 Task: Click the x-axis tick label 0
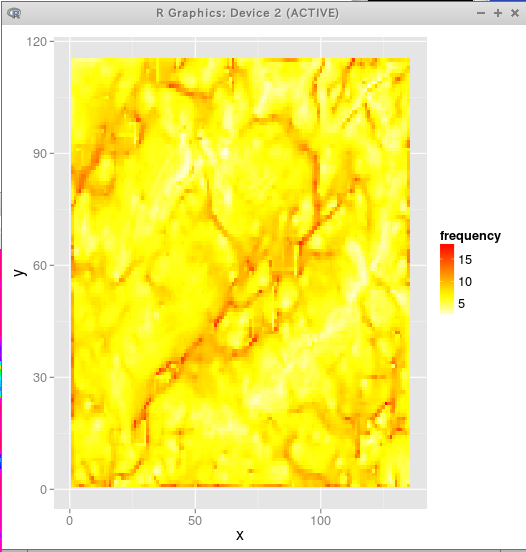[70, 521]
